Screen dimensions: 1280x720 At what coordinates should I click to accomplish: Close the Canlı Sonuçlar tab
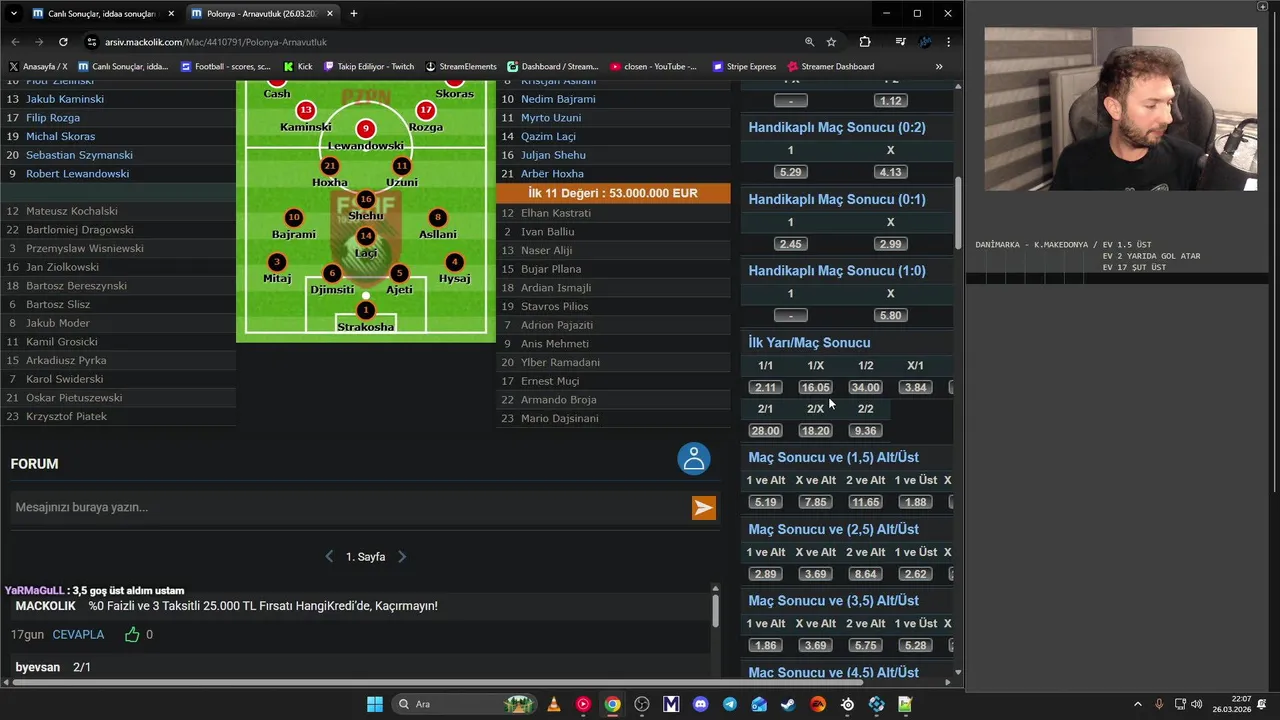tap(171, 14)
